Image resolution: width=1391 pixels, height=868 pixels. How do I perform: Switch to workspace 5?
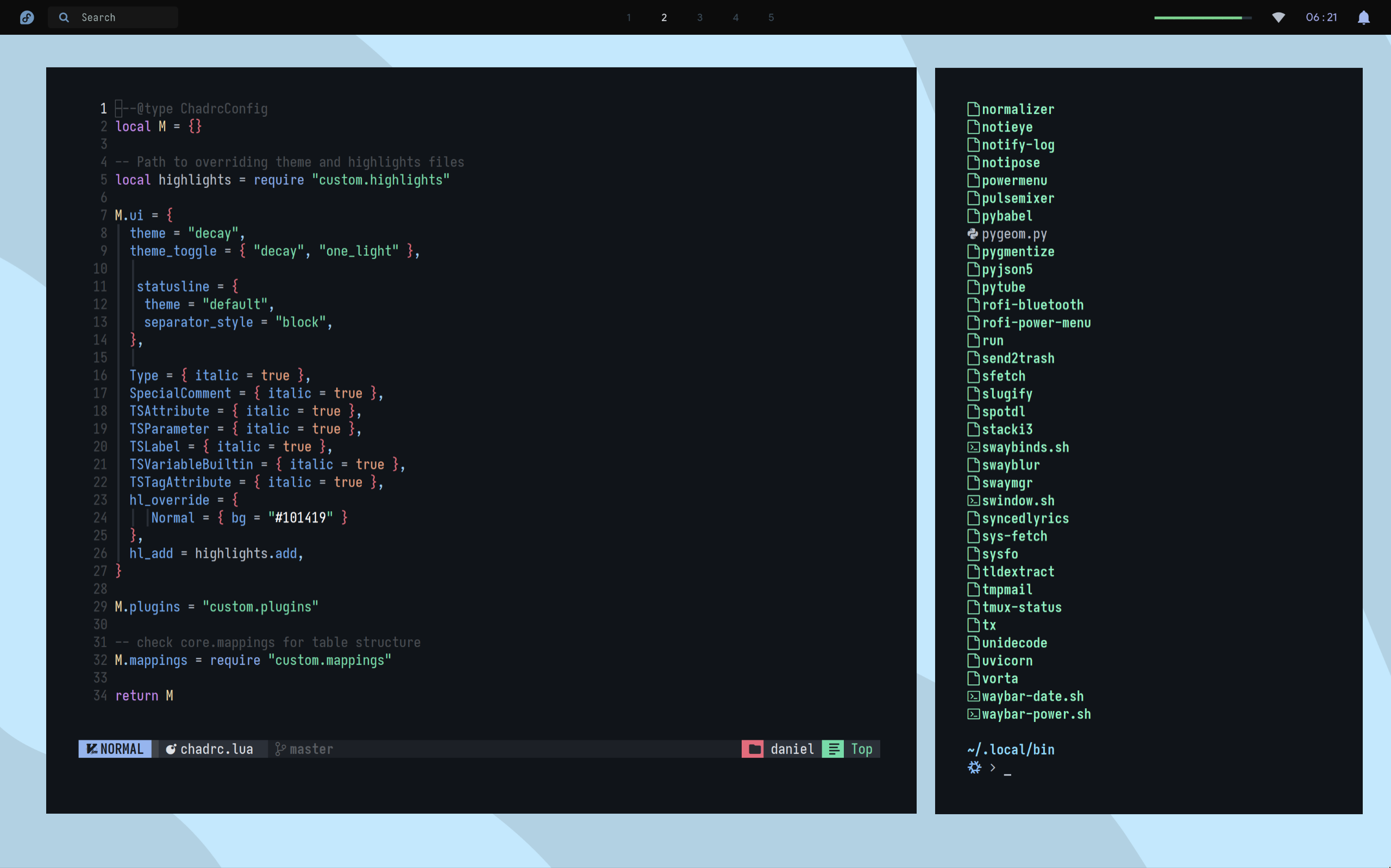pos(770,17)
